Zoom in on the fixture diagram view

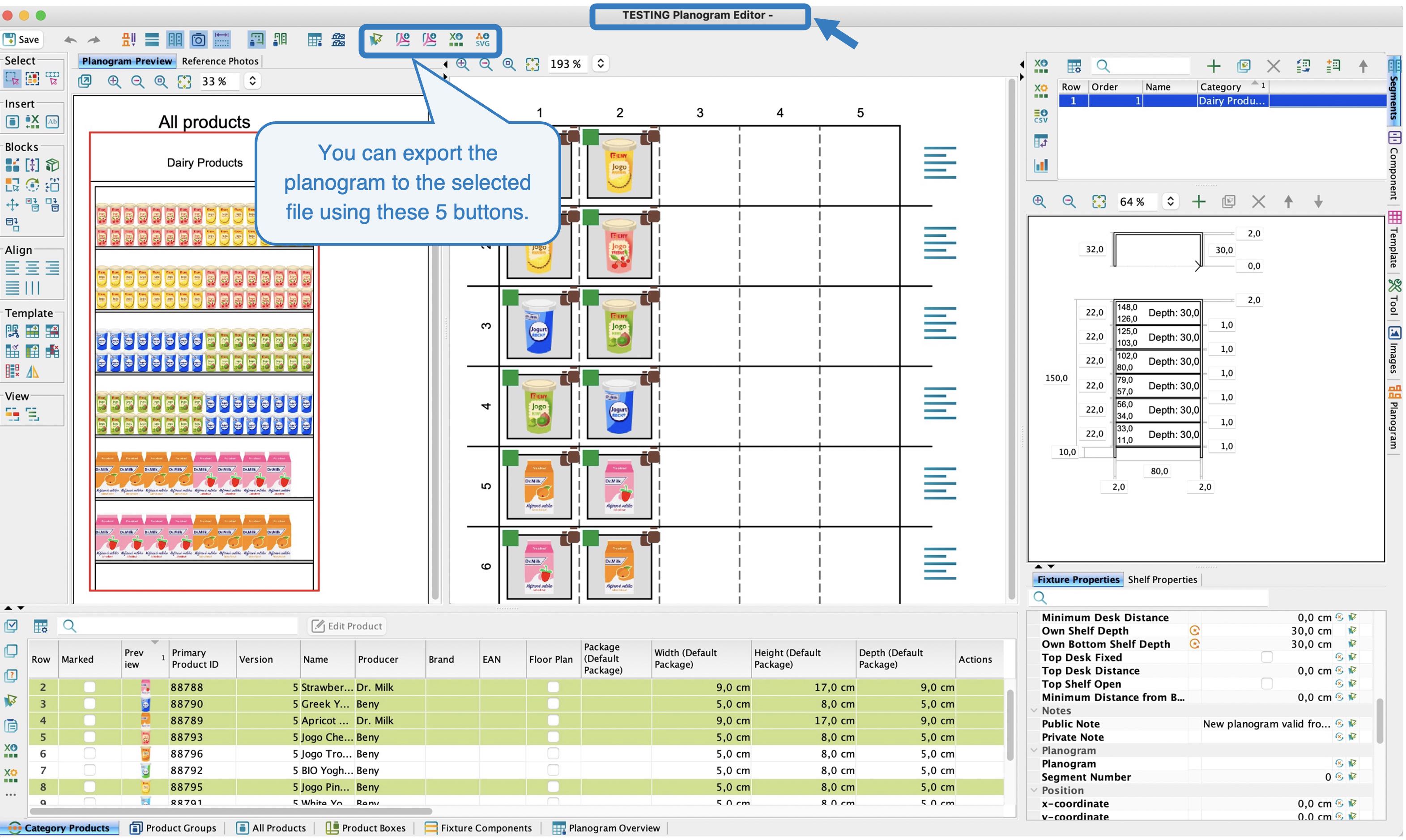pyautogui.click(x=1039, y=201)
